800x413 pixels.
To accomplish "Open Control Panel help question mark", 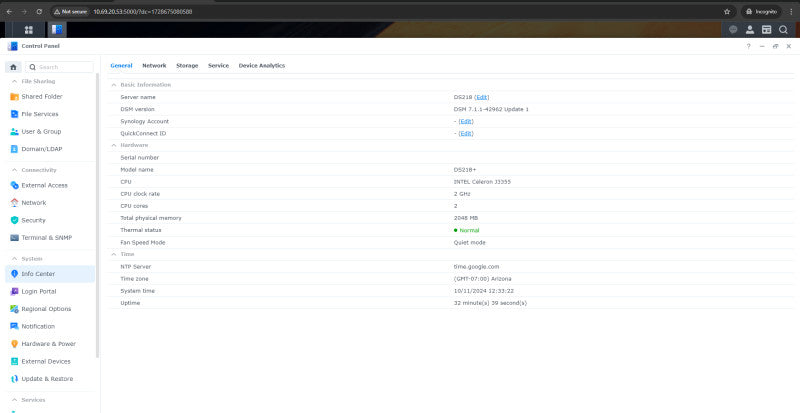I will pos(748,46).
